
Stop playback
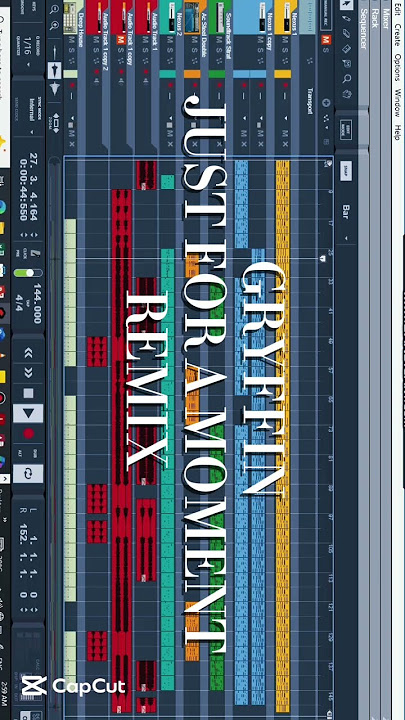click(x=28, y=394)
